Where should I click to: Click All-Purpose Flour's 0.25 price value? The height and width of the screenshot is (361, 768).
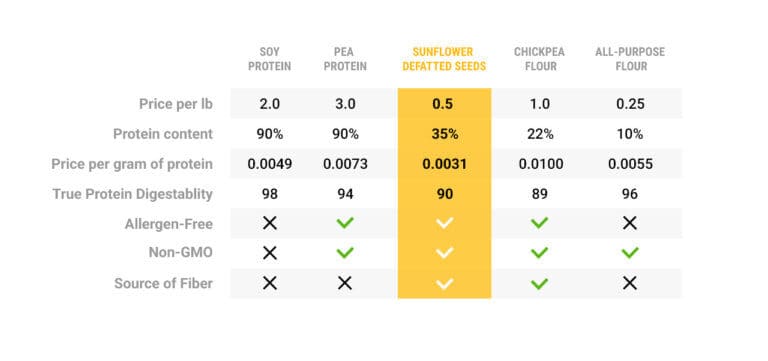(x=630, y=104)
